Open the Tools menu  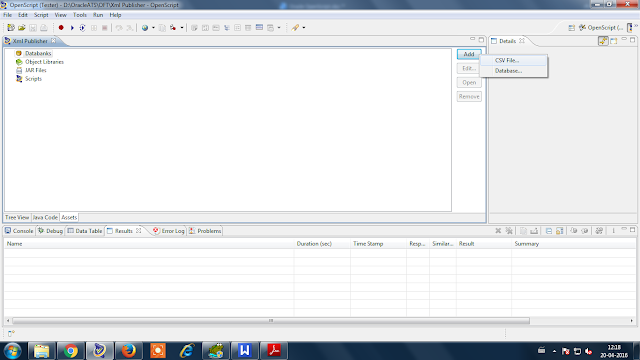point(80,15)
